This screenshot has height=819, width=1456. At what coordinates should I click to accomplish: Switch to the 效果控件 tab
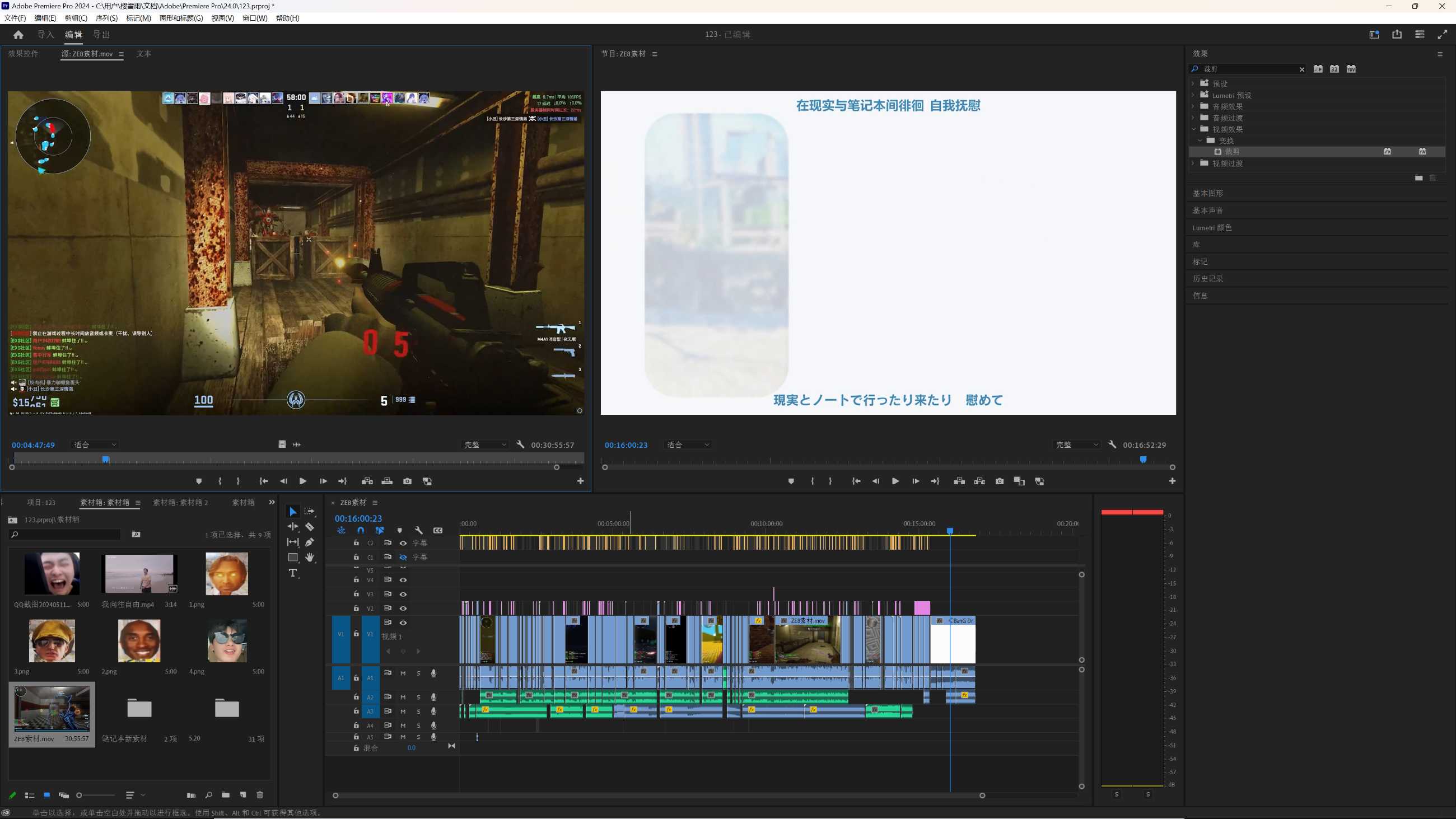point(23,54)
